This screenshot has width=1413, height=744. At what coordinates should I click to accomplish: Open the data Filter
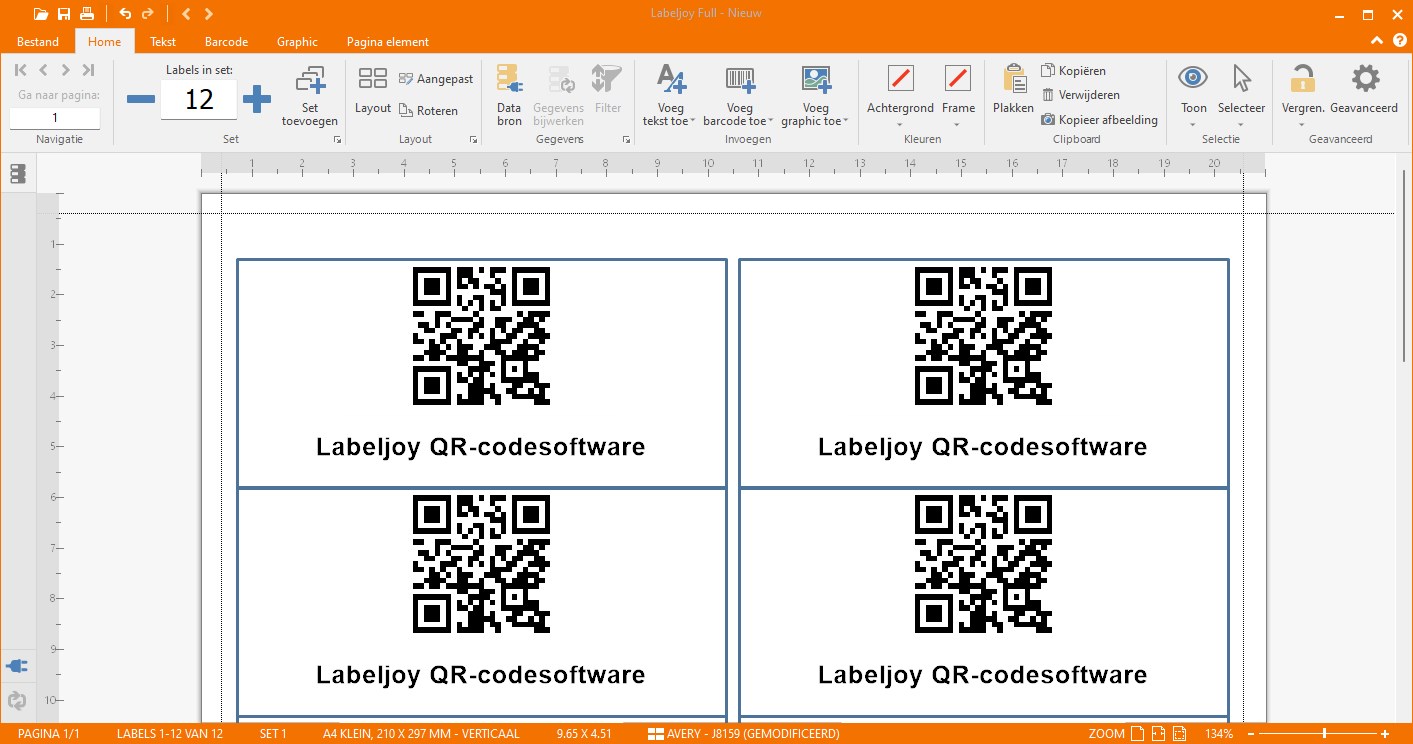607,90
